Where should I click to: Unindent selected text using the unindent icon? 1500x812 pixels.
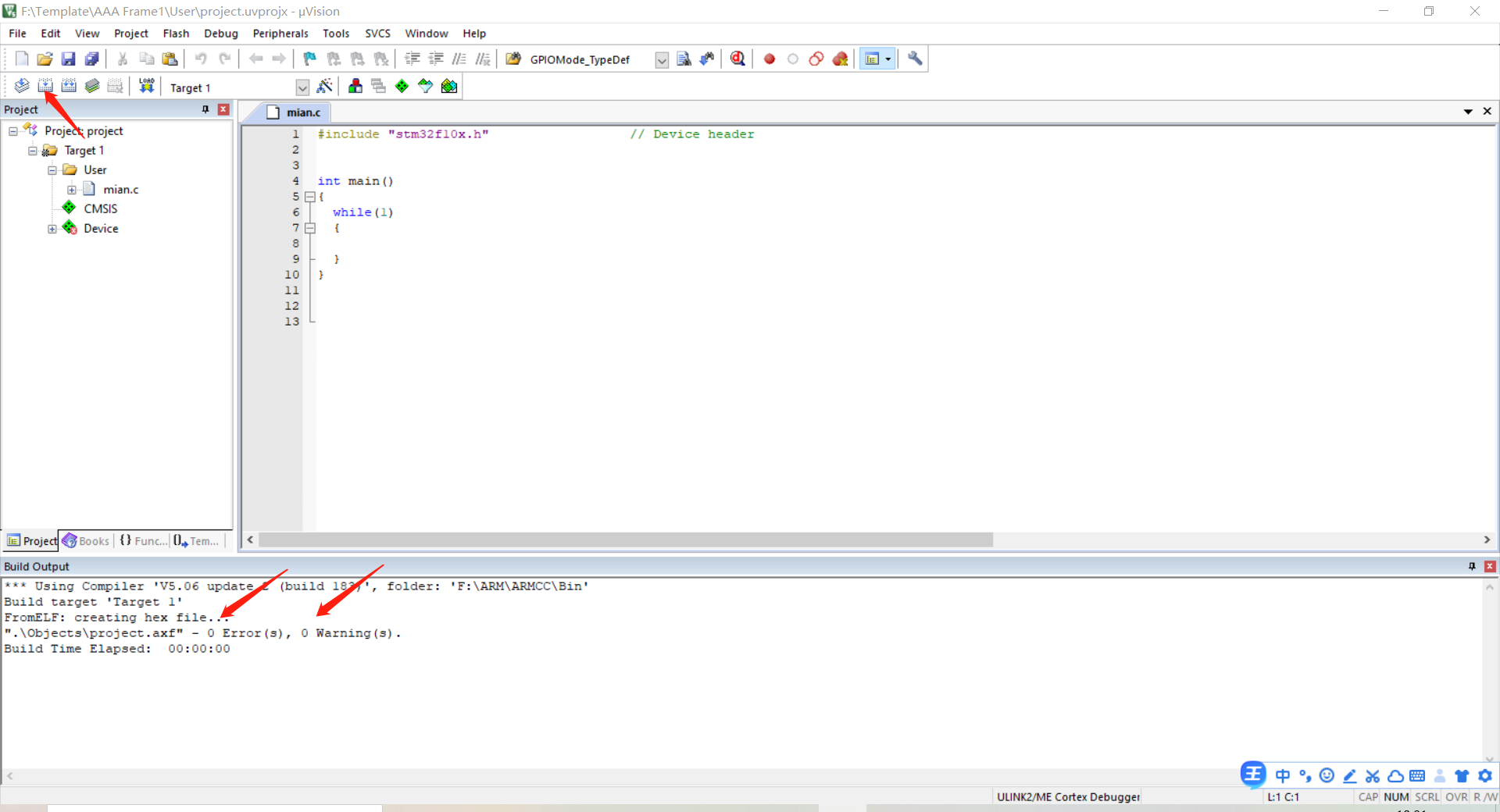click(436, 59)
